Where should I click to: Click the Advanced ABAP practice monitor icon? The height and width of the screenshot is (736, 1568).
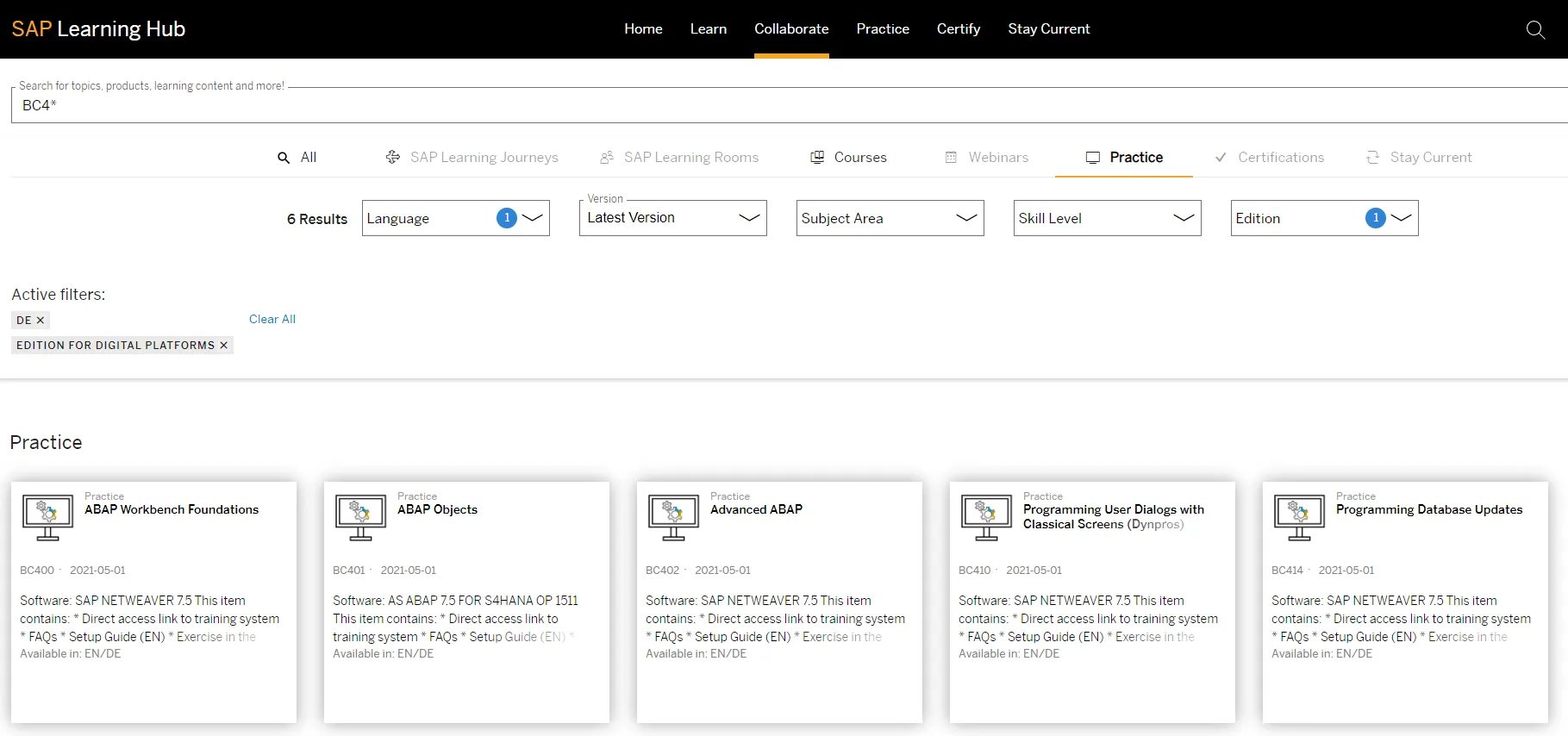tap(673, 517)
